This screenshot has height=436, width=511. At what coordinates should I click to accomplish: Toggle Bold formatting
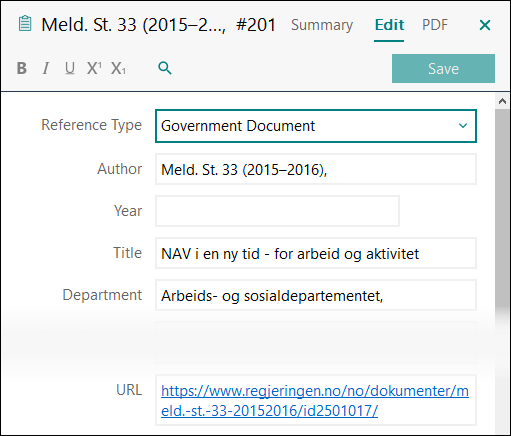tap(22, 68)
